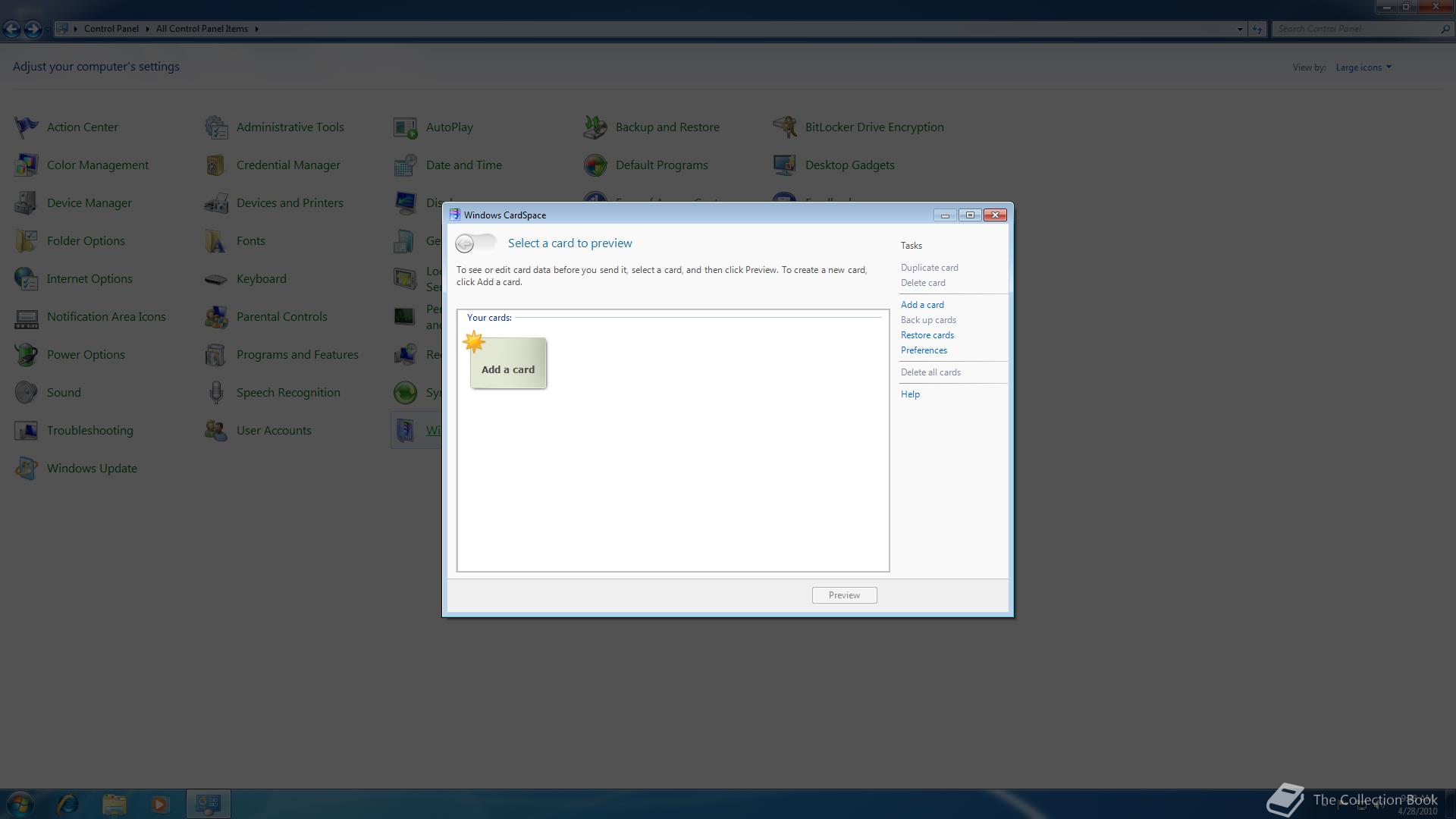This screenshot has width=1456, height=819.
Task: Open User Accounts icon
Action: pos(216,430)
